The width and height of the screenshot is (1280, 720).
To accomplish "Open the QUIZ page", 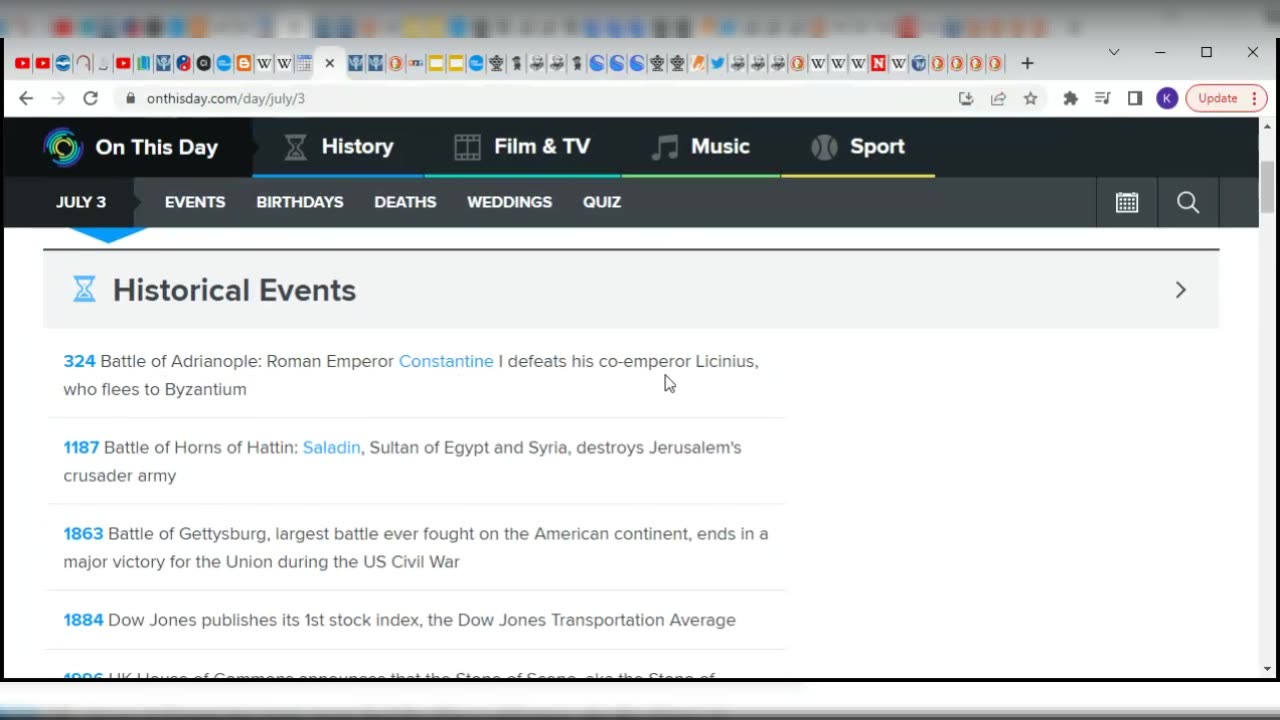I will click(x=602, y=202).
